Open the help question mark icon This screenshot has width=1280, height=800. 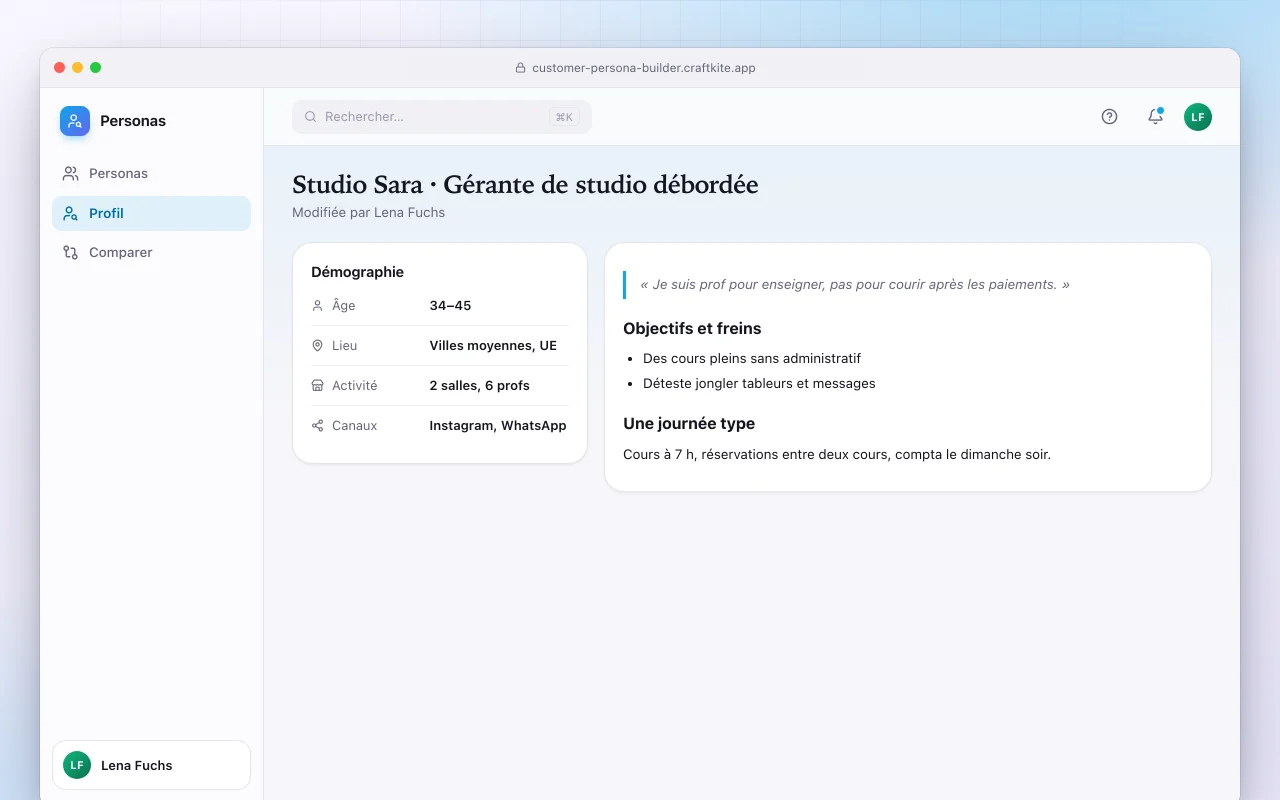pyautogui.click(x=1109, y=117)
